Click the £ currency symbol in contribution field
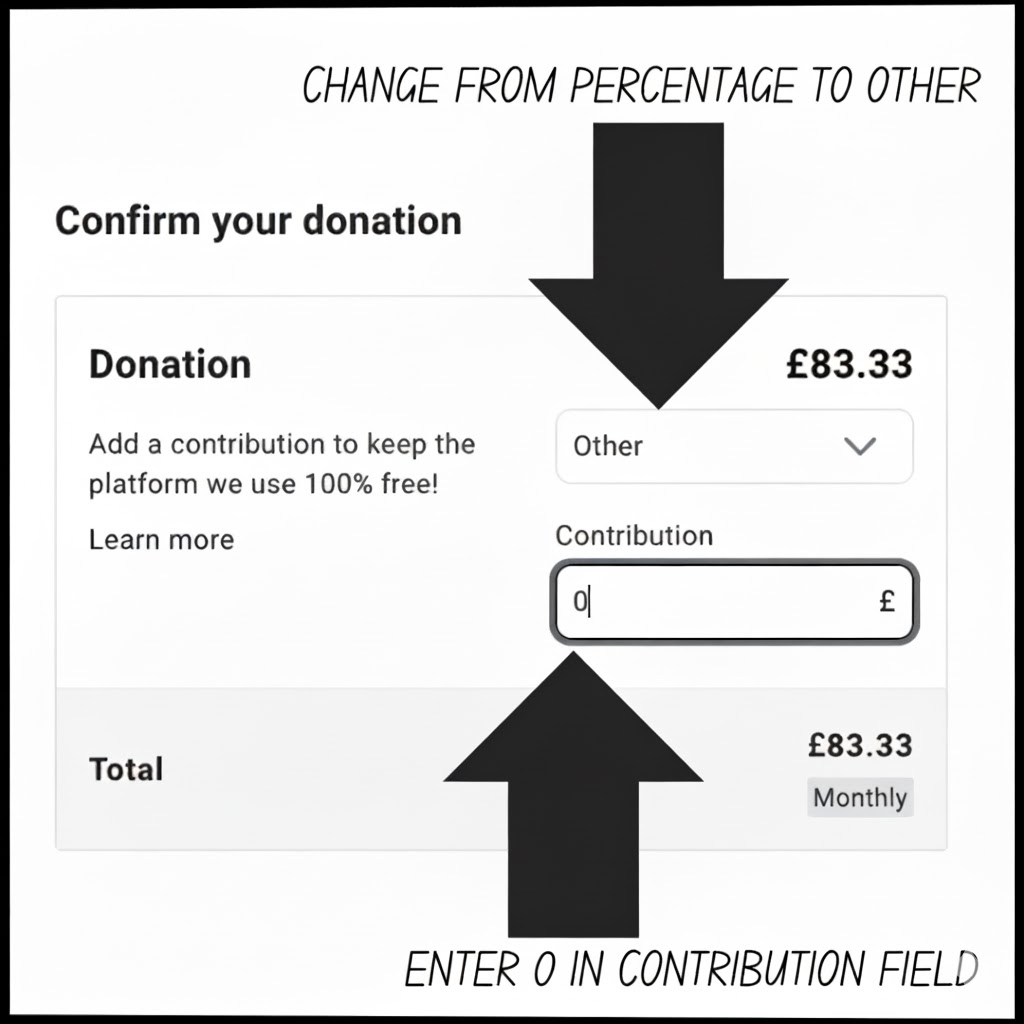Image resolution: width=1024 pixels, height=1024 pixels. click(x=888, y=601)
